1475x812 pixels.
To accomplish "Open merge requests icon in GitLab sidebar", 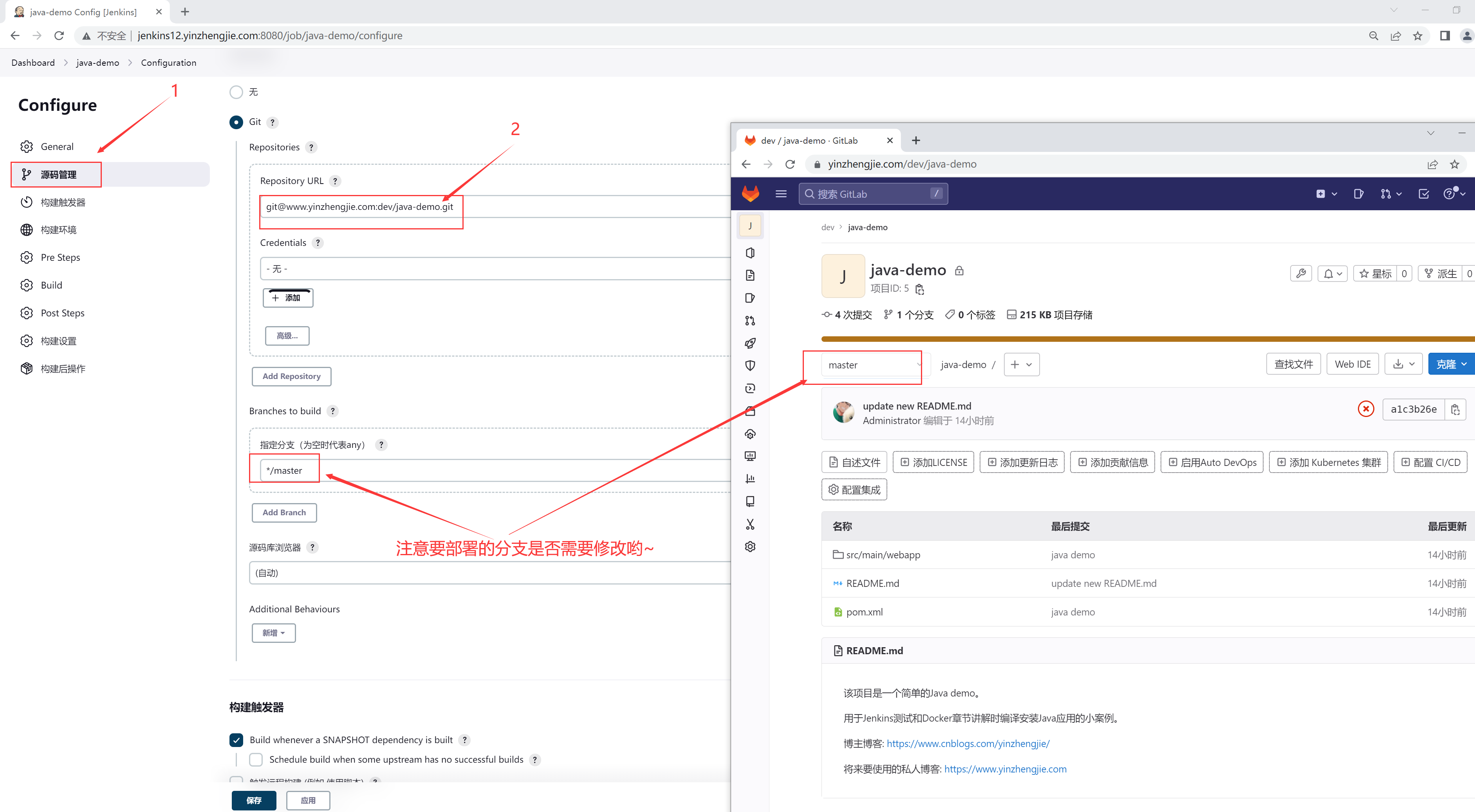I will (750, 321).
